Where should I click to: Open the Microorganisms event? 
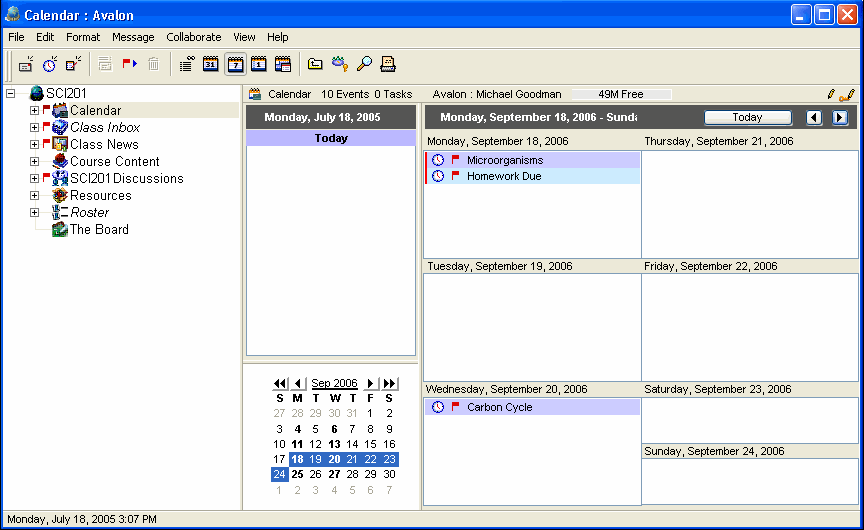pos(505,160)
